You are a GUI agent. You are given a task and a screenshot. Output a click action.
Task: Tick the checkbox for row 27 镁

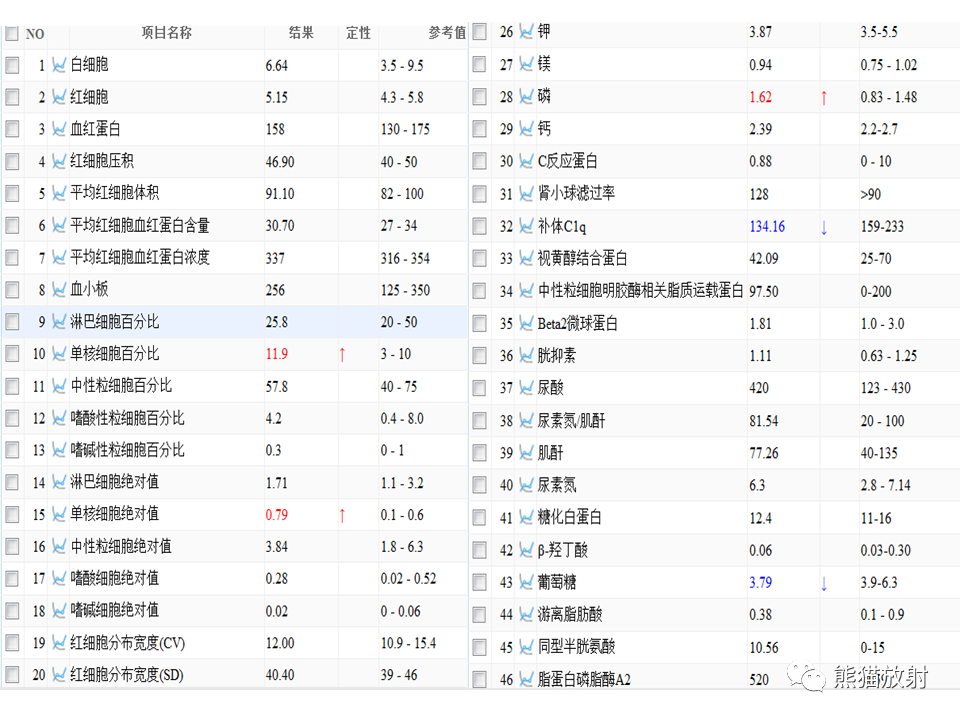pos(479,64)
